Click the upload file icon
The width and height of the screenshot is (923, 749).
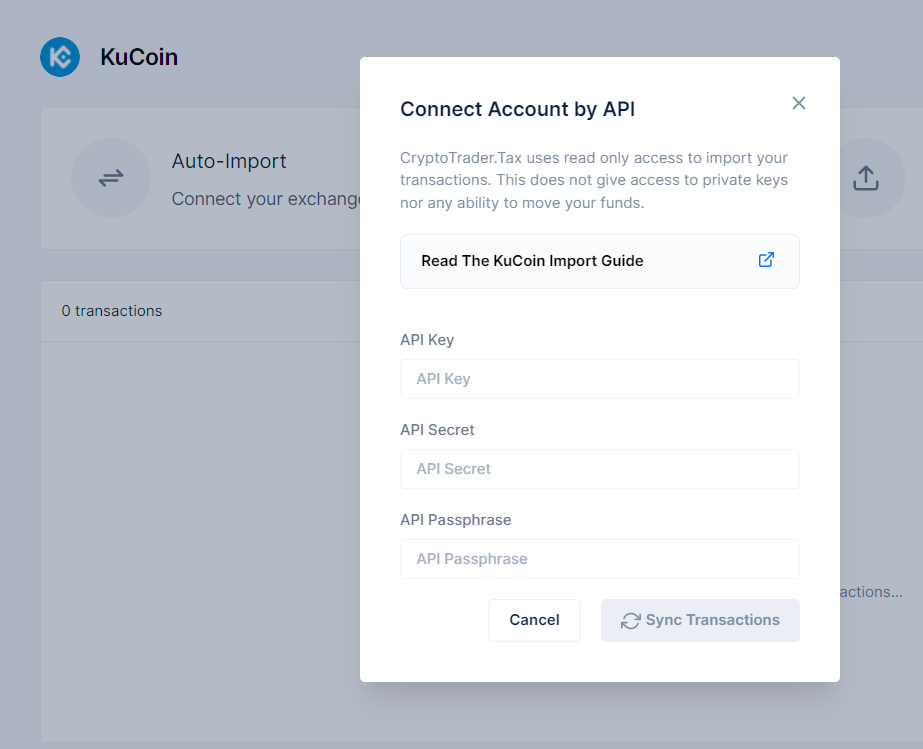[x=866, y=177]
